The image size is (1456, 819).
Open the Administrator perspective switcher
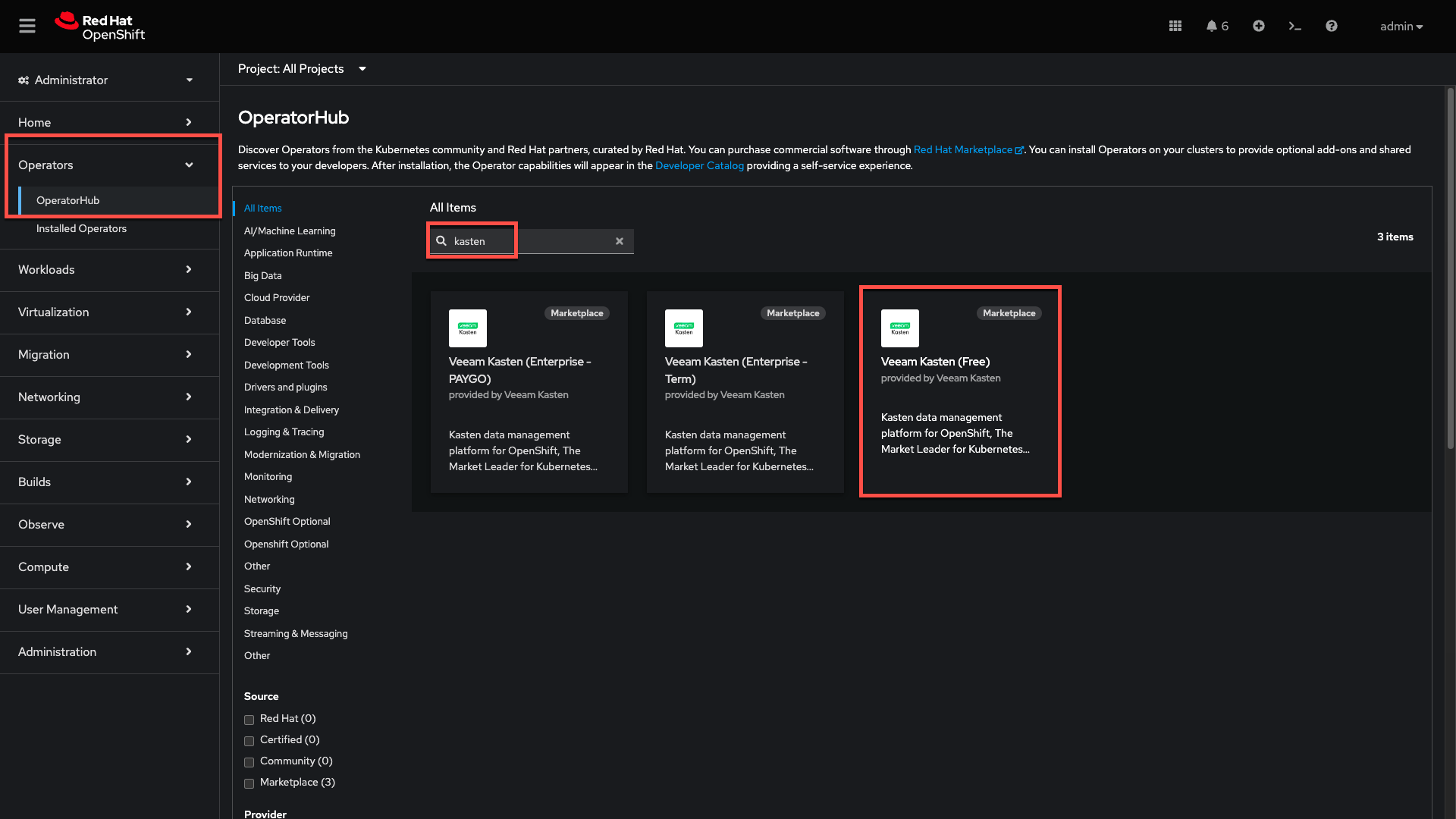109,80
